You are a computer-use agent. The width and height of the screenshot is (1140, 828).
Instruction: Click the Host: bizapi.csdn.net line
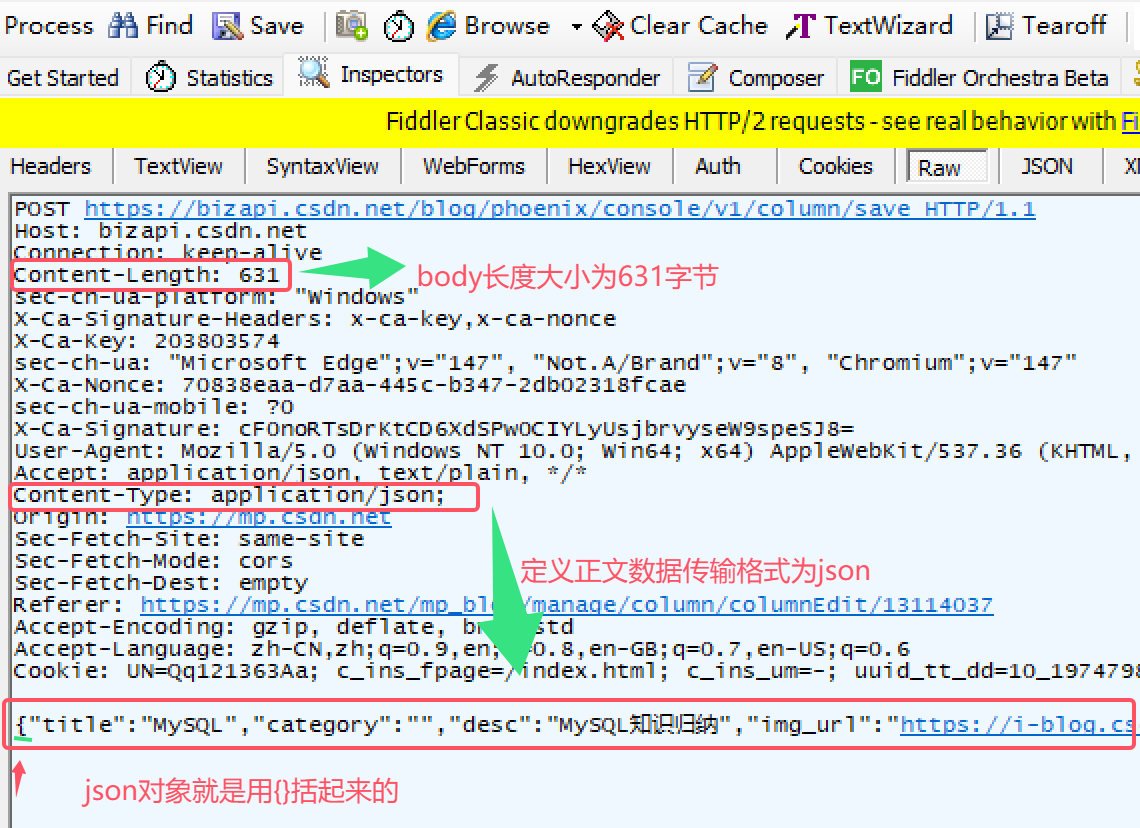pos(161,231)
